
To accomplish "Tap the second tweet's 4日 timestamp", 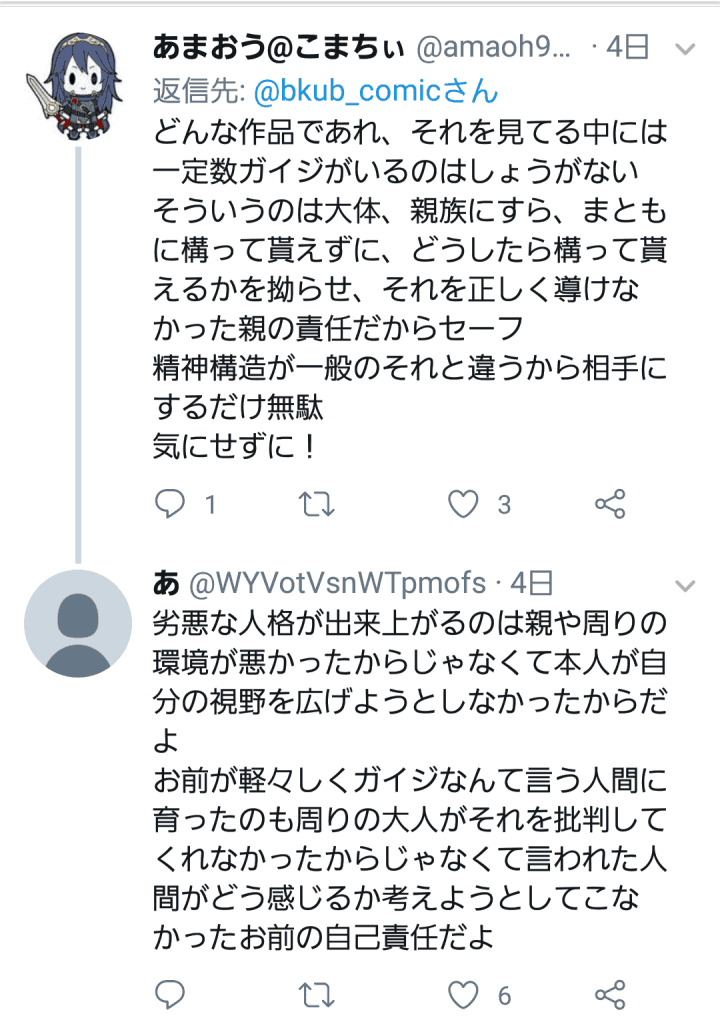I will click(x=531, y=584).
